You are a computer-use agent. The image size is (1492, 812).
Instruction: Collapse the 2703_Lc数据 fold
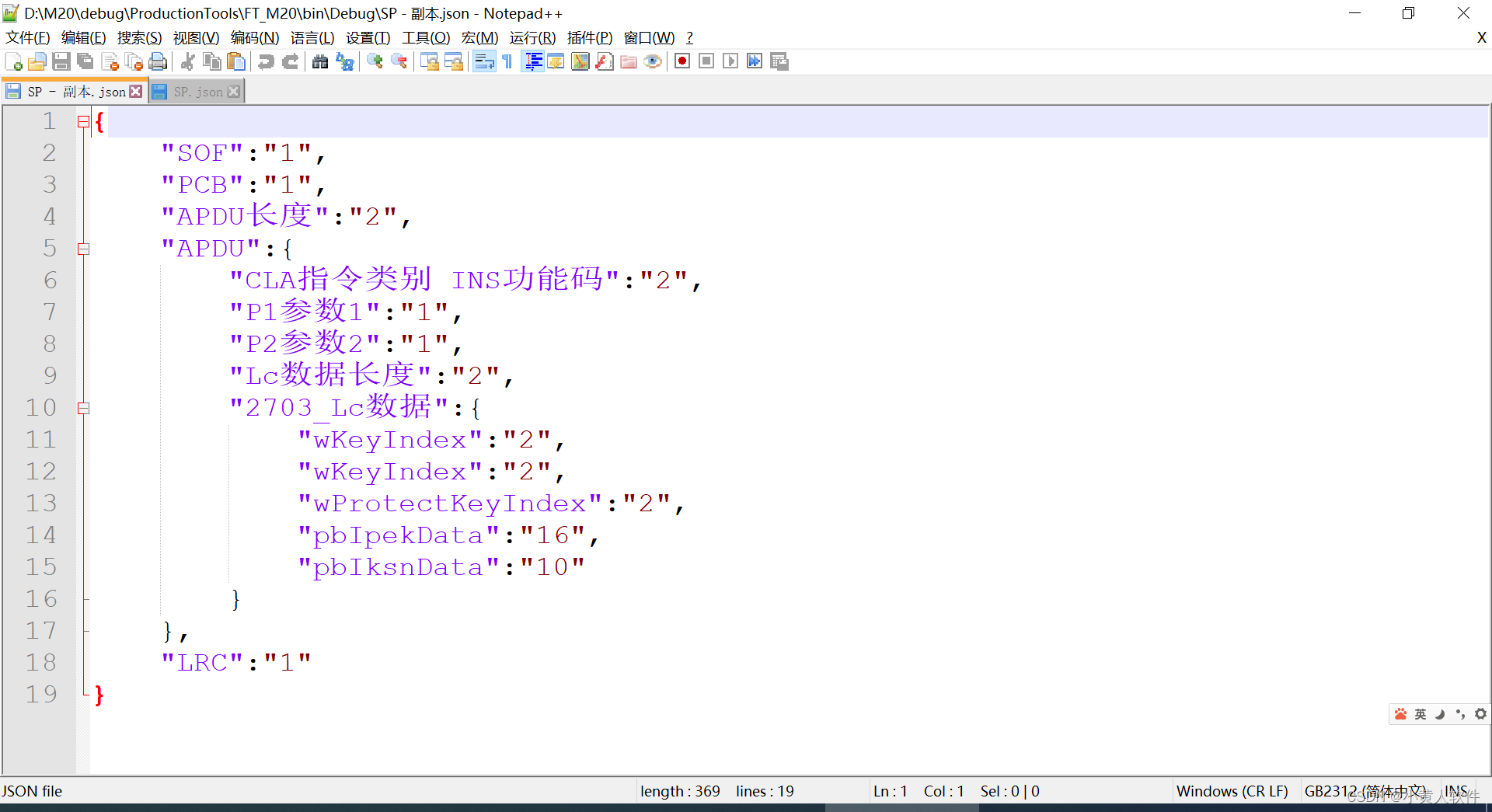84,407
